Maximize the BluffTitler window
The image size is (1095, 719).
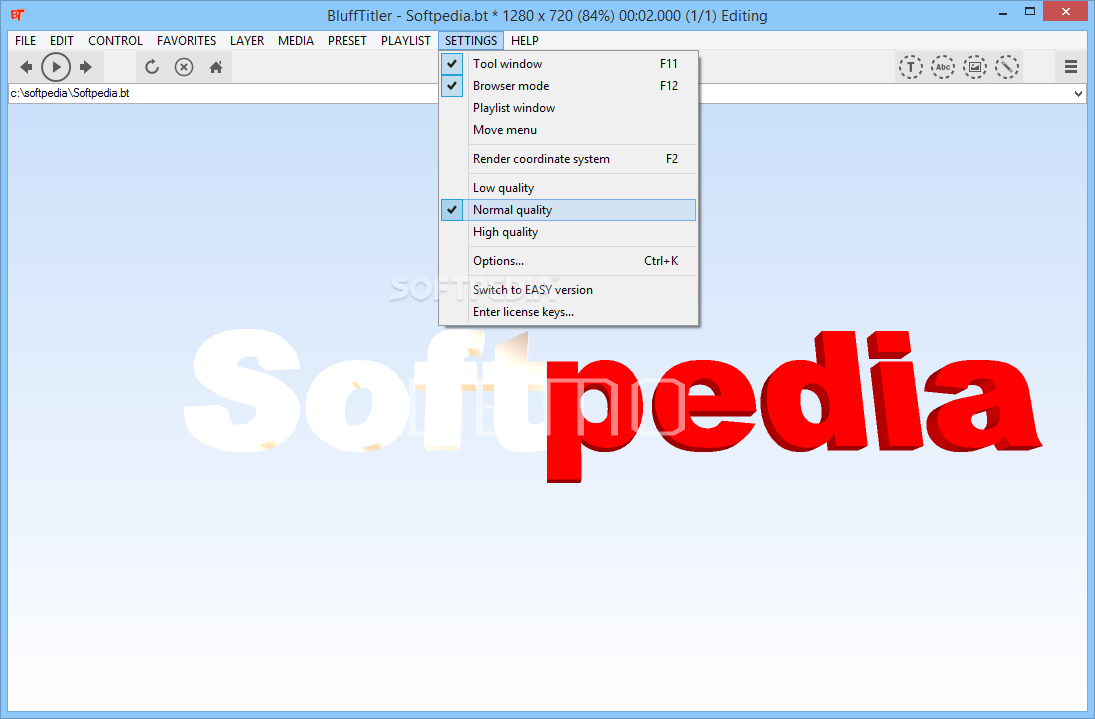pyautogui.click(x=1030, y=12)
